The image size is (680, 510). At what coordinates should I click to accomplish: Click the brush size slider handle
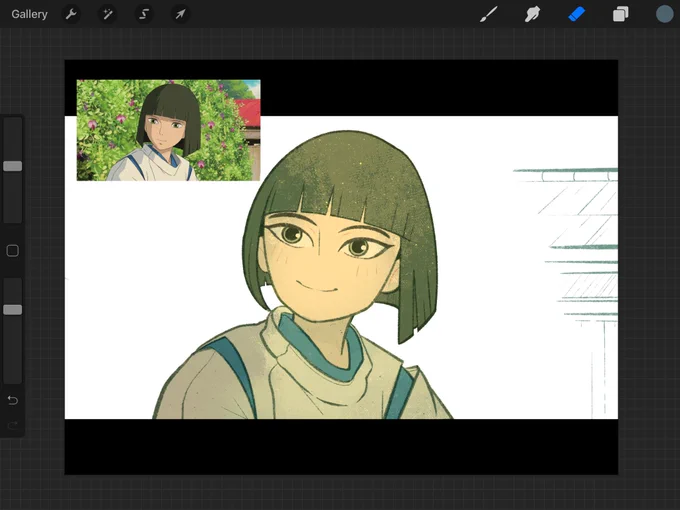point(13,166)
